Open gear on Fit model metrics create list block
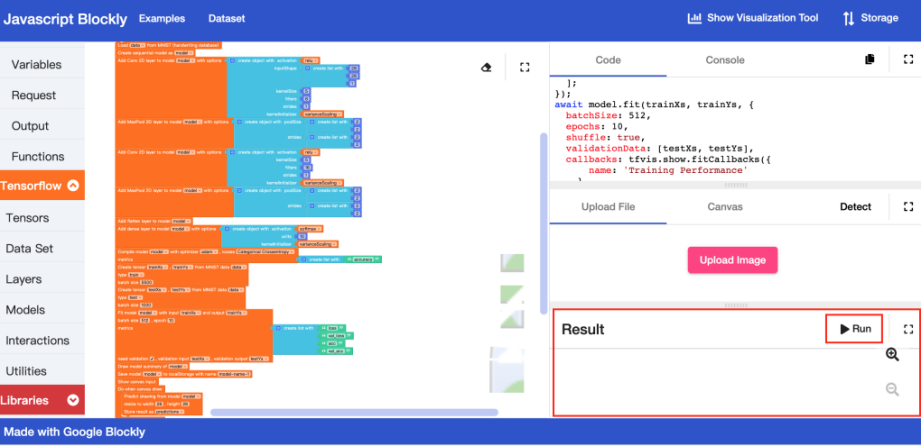921x446 pixels. point(278,328)
